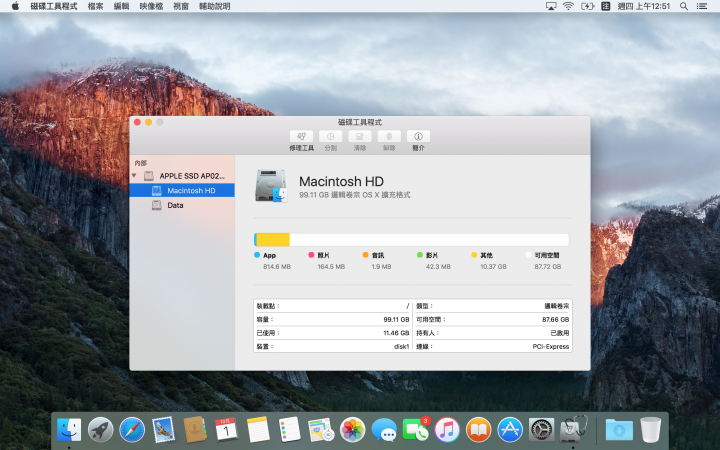The height and width of the screenshot is (450, 720).
Task: Open the Downloads folder in the Dock
Action: (x=619, y=430)
